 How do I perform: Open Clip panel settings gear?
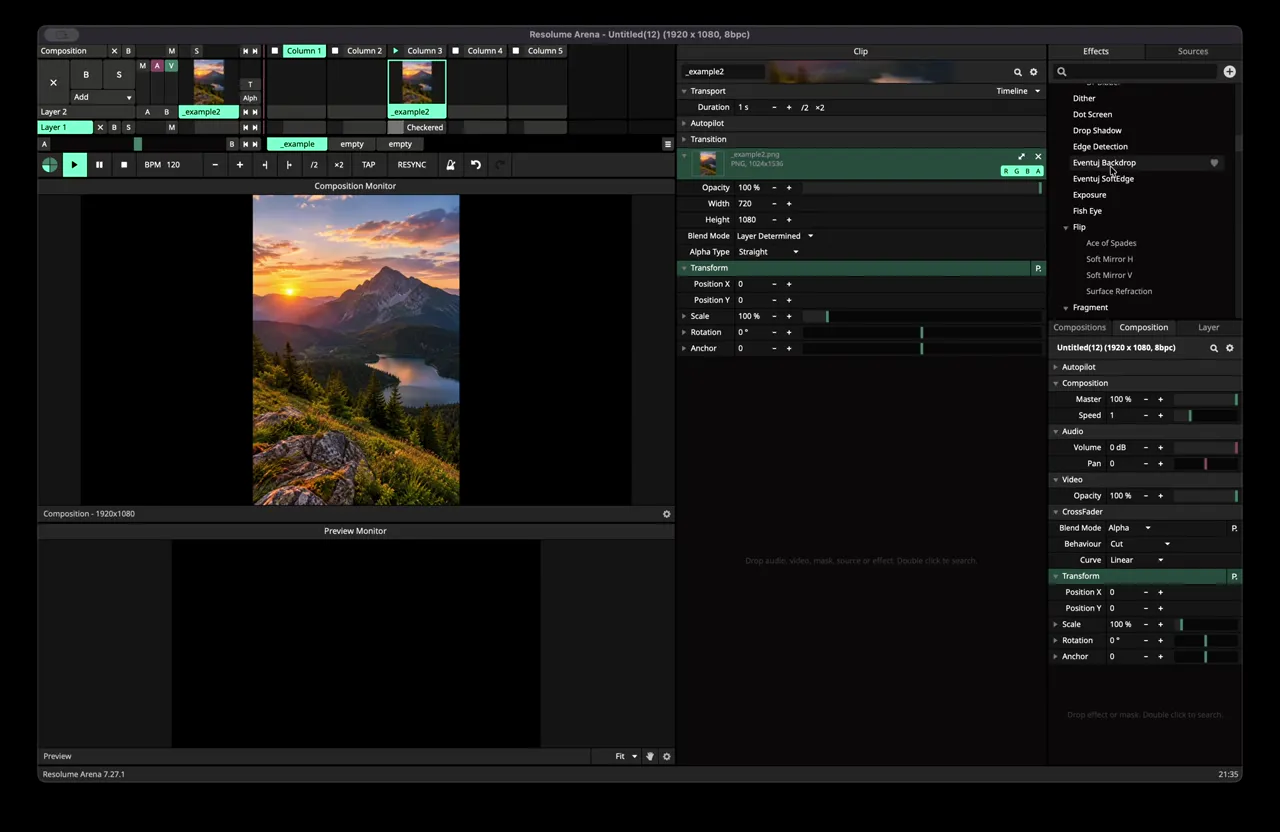coord(1034,72)
